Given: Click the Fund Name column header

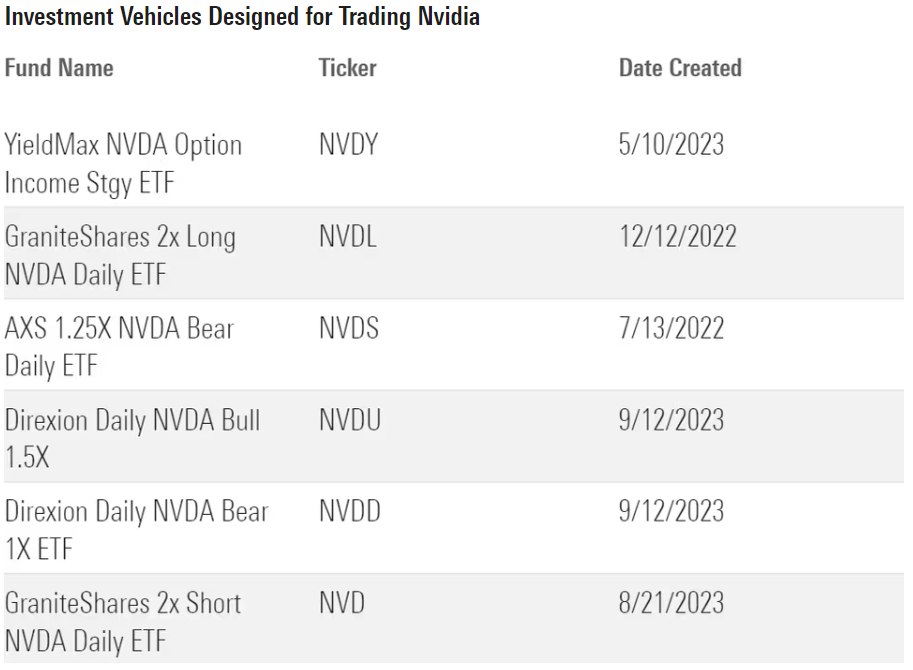Looking at the screenshot, I should (59, 68).
